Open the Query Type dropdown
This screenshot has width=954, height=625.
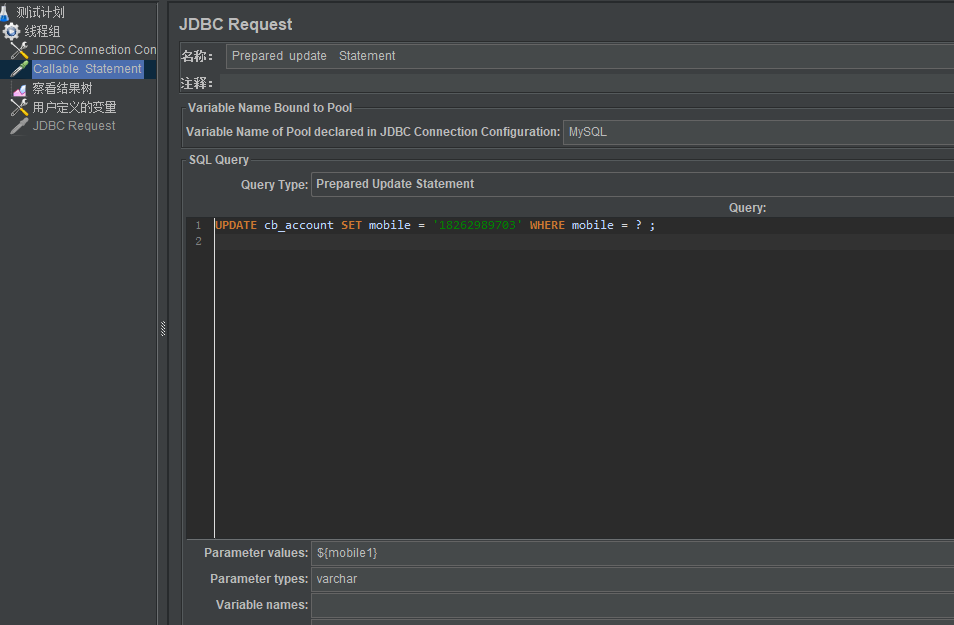click(632, 184)
